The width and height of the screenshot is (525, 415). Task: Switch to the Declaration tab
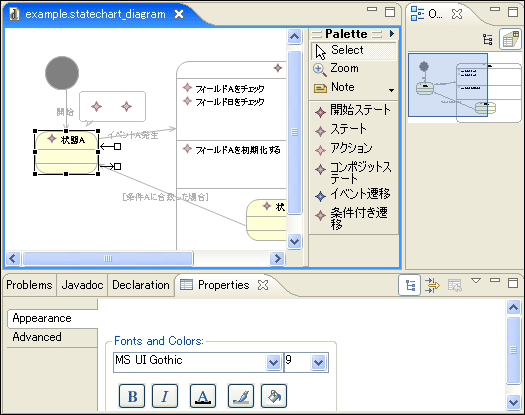141,285
